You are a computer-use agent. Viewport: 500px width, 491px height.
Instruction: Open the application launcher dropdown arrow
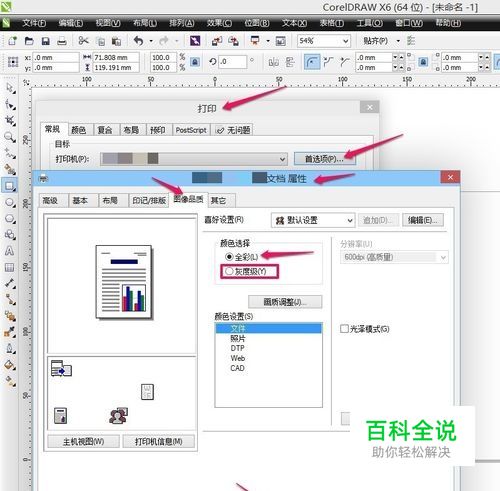(x=268, y=41)
